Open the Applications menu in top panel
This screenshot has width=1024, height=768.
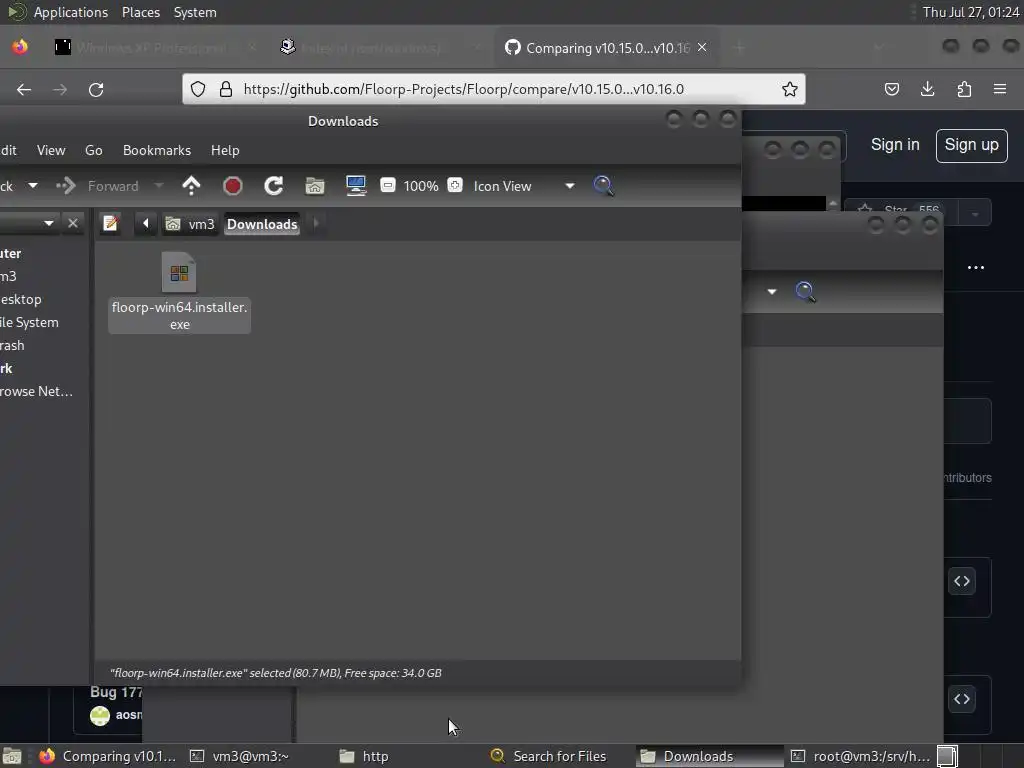point(71,12)
